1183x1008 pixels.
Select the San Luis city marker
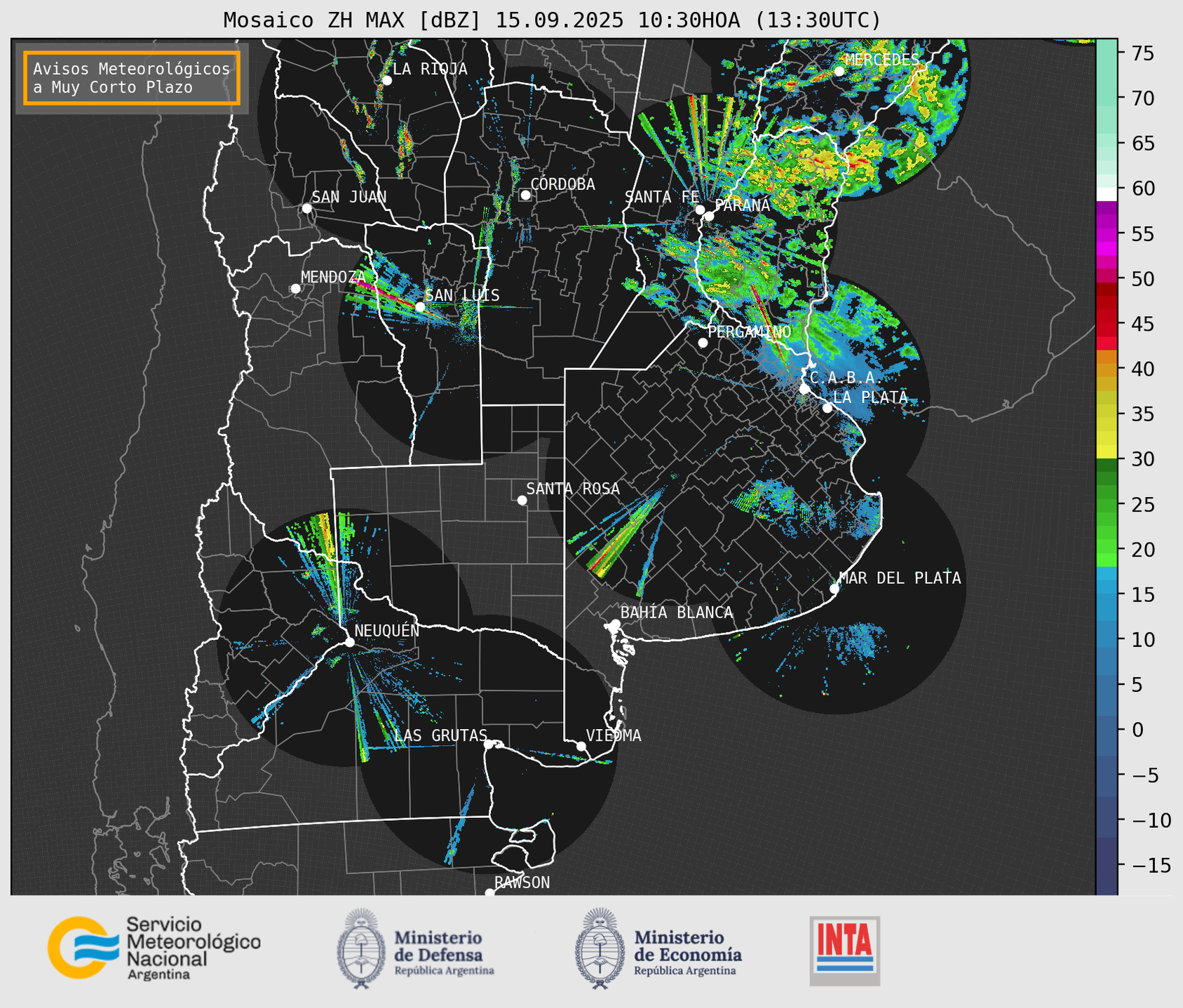click(x=419, y=307)
